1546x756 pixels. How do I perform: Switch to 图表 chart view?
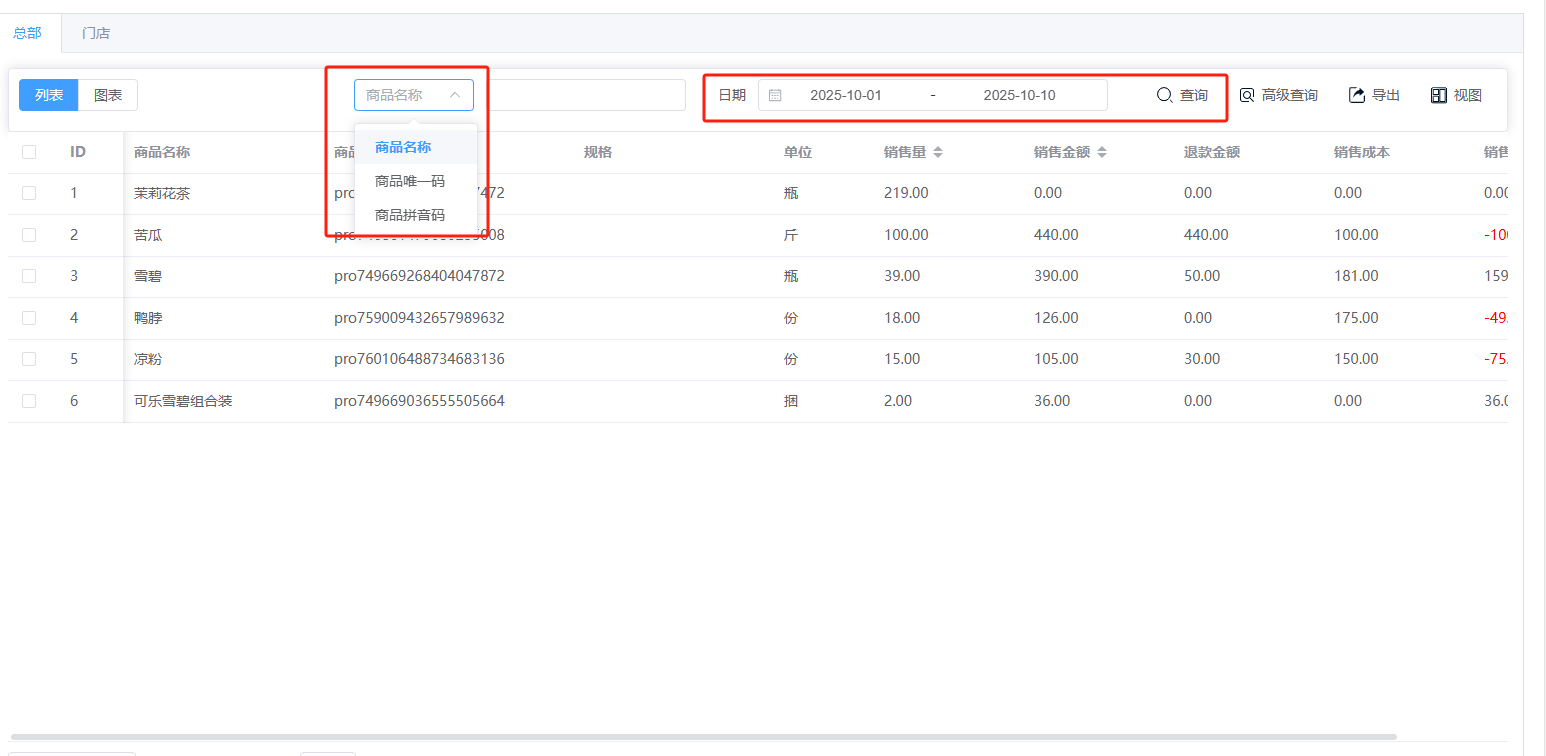pyautogui.click(x=108, y=95)
